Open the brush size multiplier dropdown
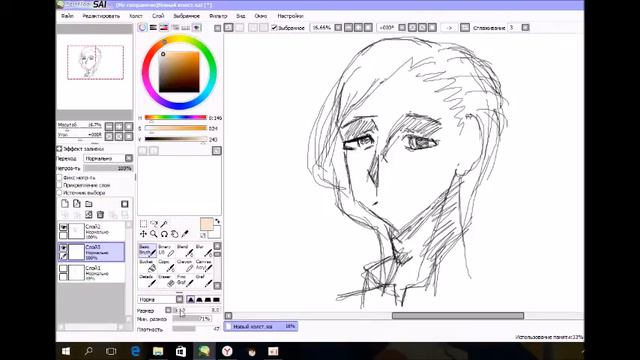 [x=168, y=310]
